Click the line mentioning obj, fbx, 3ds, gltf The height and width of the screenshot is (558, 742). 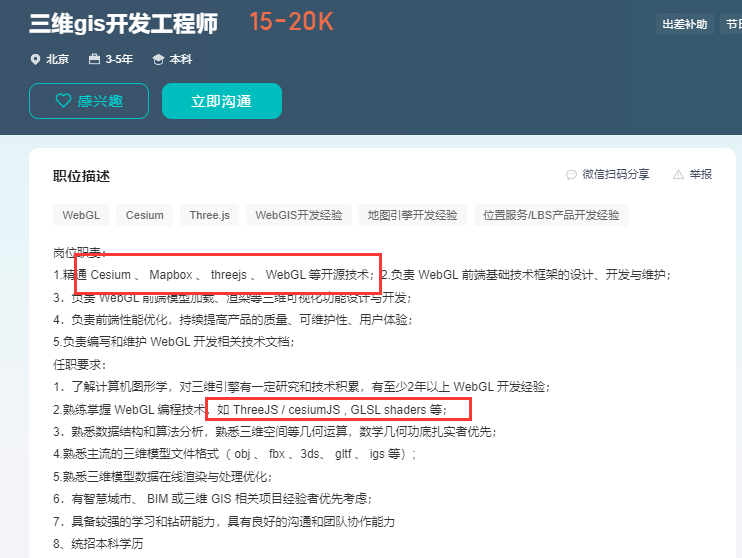point(235,454)
